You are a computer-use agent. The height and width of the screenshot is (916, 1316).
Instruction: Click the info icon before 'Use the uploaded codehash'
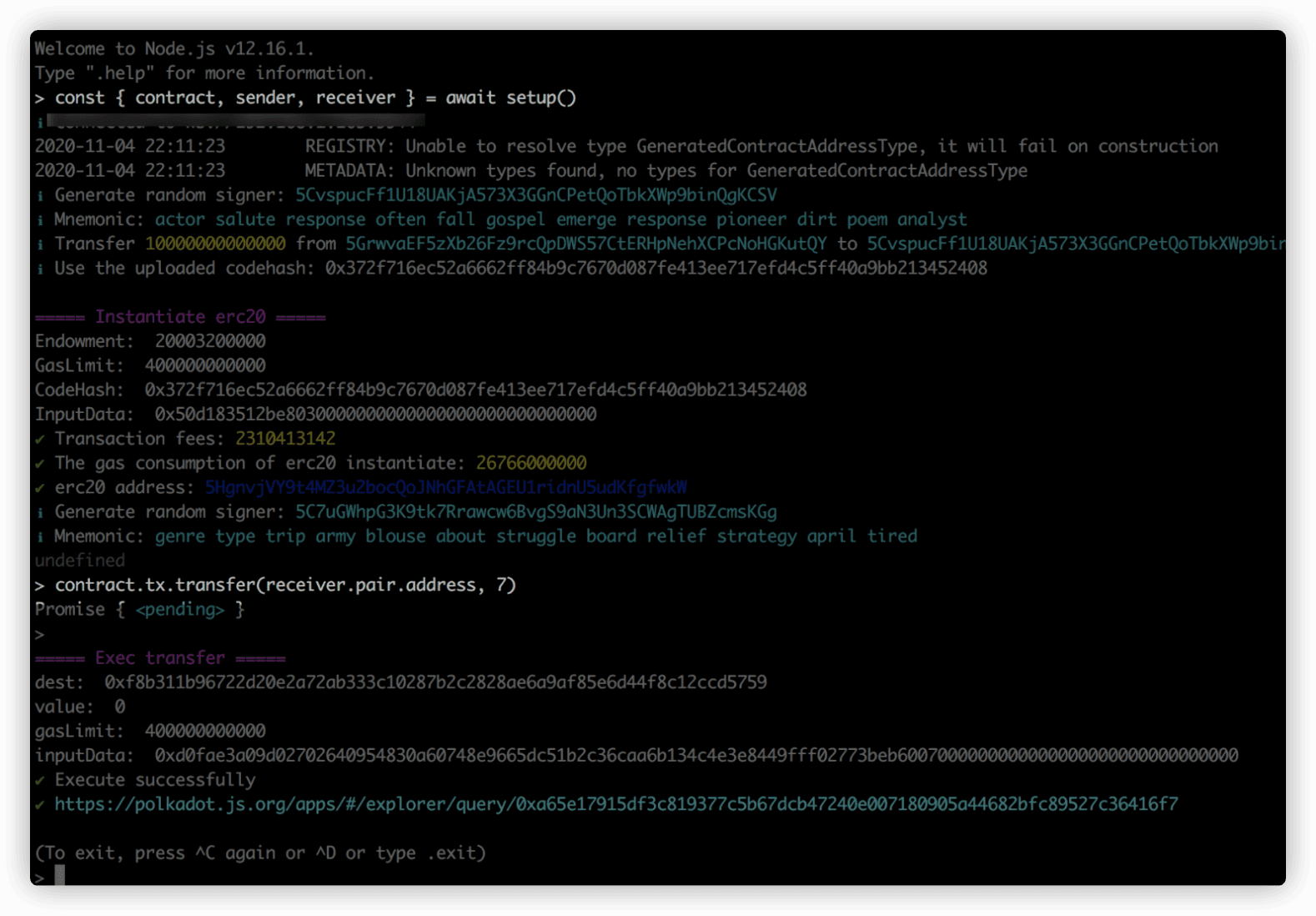tap(40, 269)
